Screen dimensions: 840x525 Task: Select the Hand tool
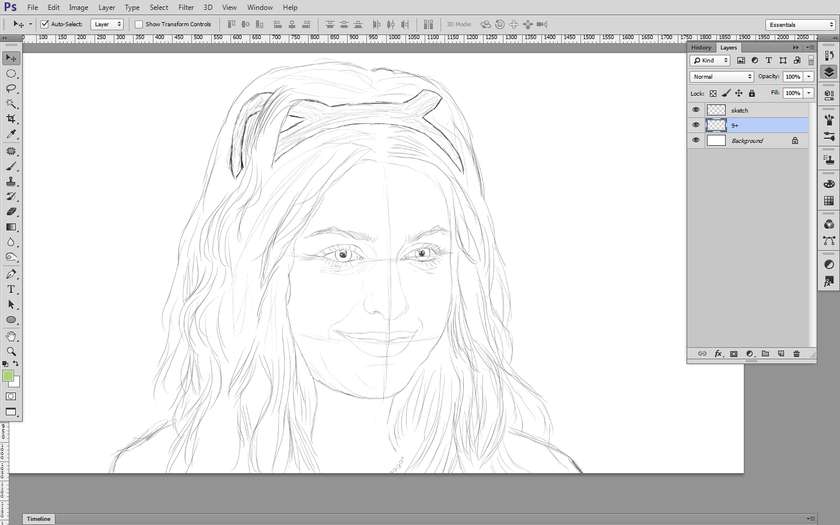(x=11, y=336)
